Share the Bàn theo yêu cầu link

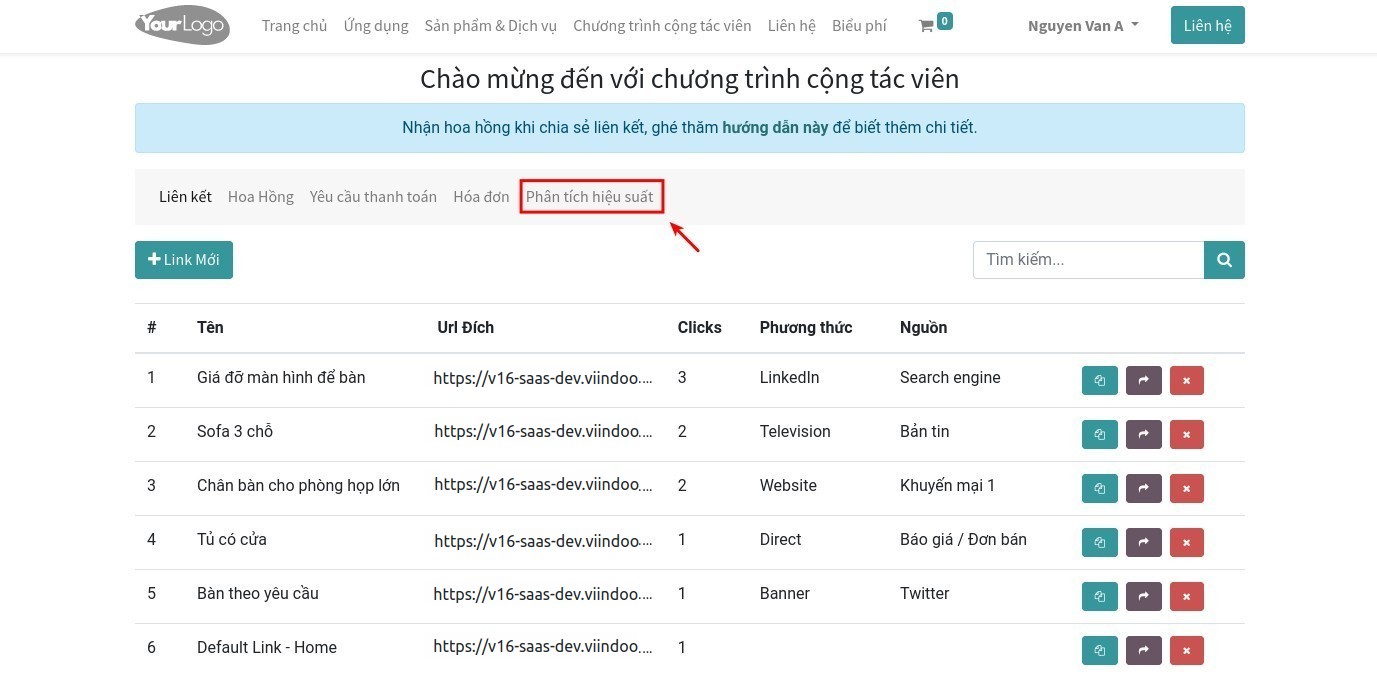1143,597
